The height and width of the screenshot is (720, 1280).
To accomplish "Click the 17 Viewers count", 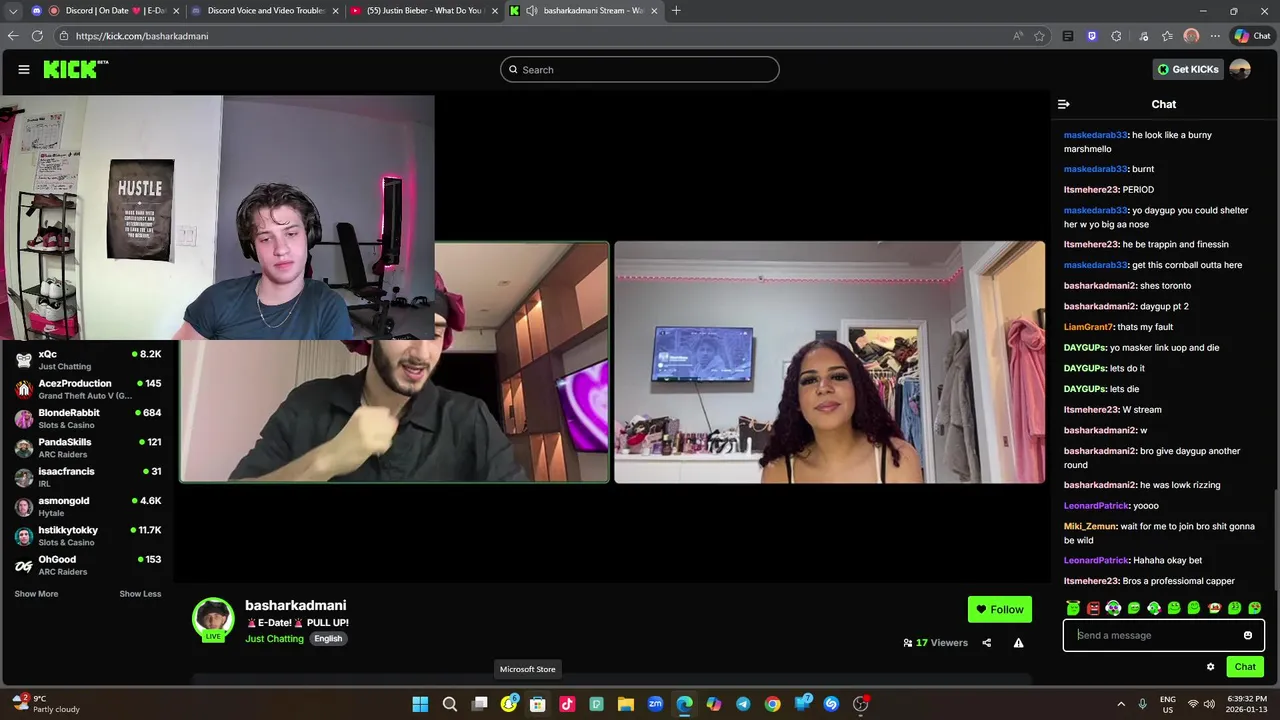I will pos(935,643).
